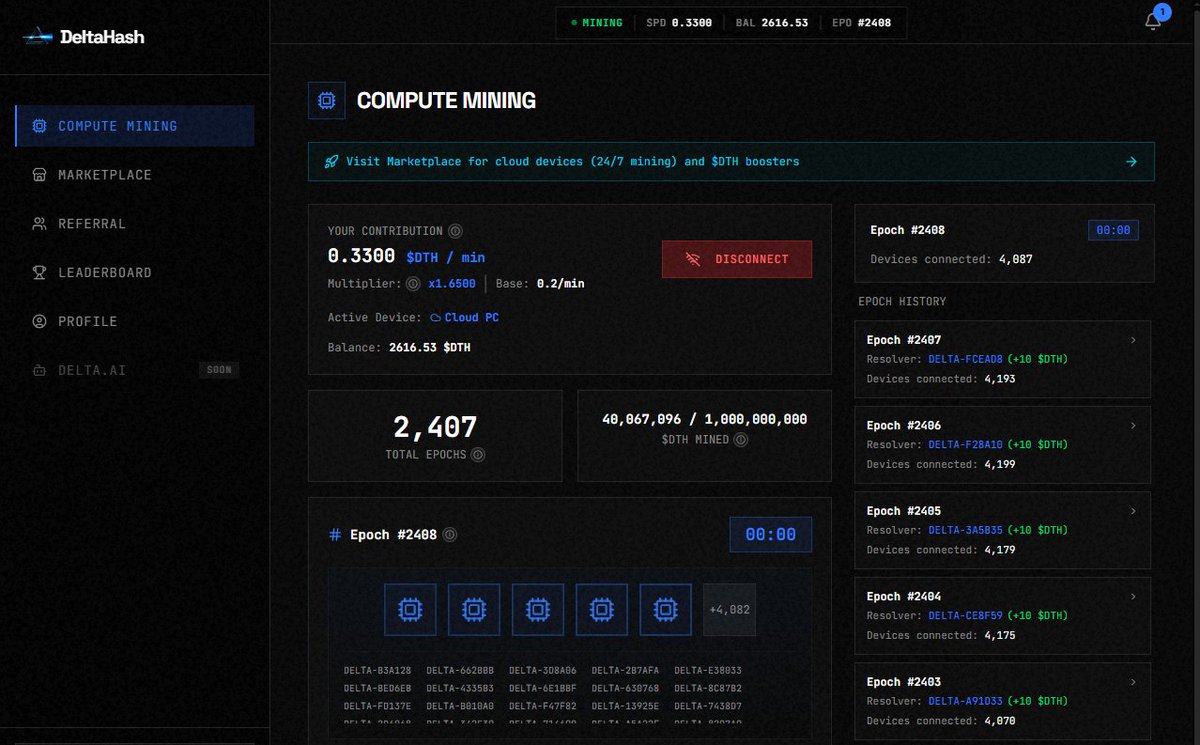Click device ID DELTA-2B7AFA in the list

click(x=623, y=670)
